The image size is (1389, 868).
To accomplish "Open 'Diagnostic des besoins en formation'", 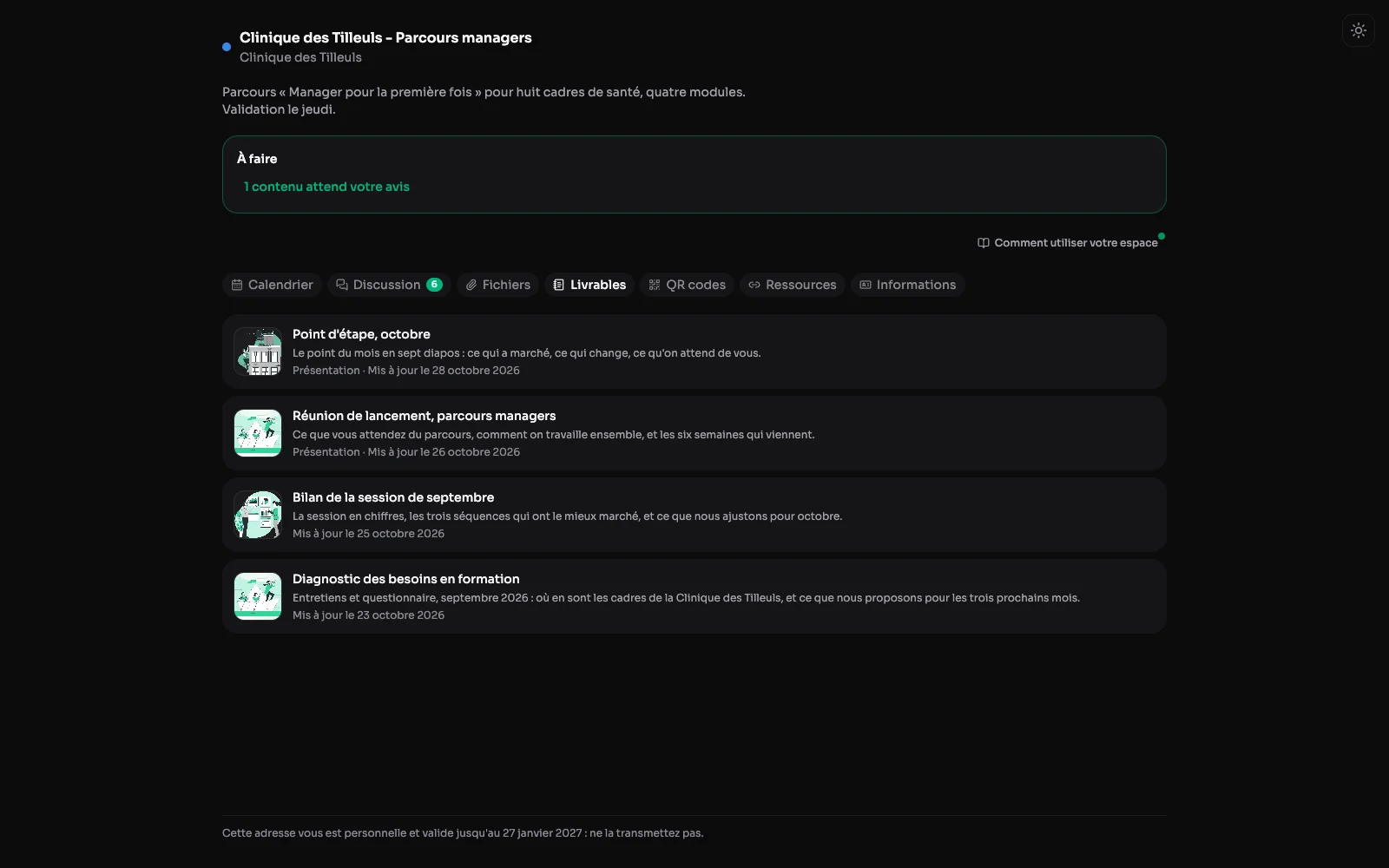I will tap(694, 596).
